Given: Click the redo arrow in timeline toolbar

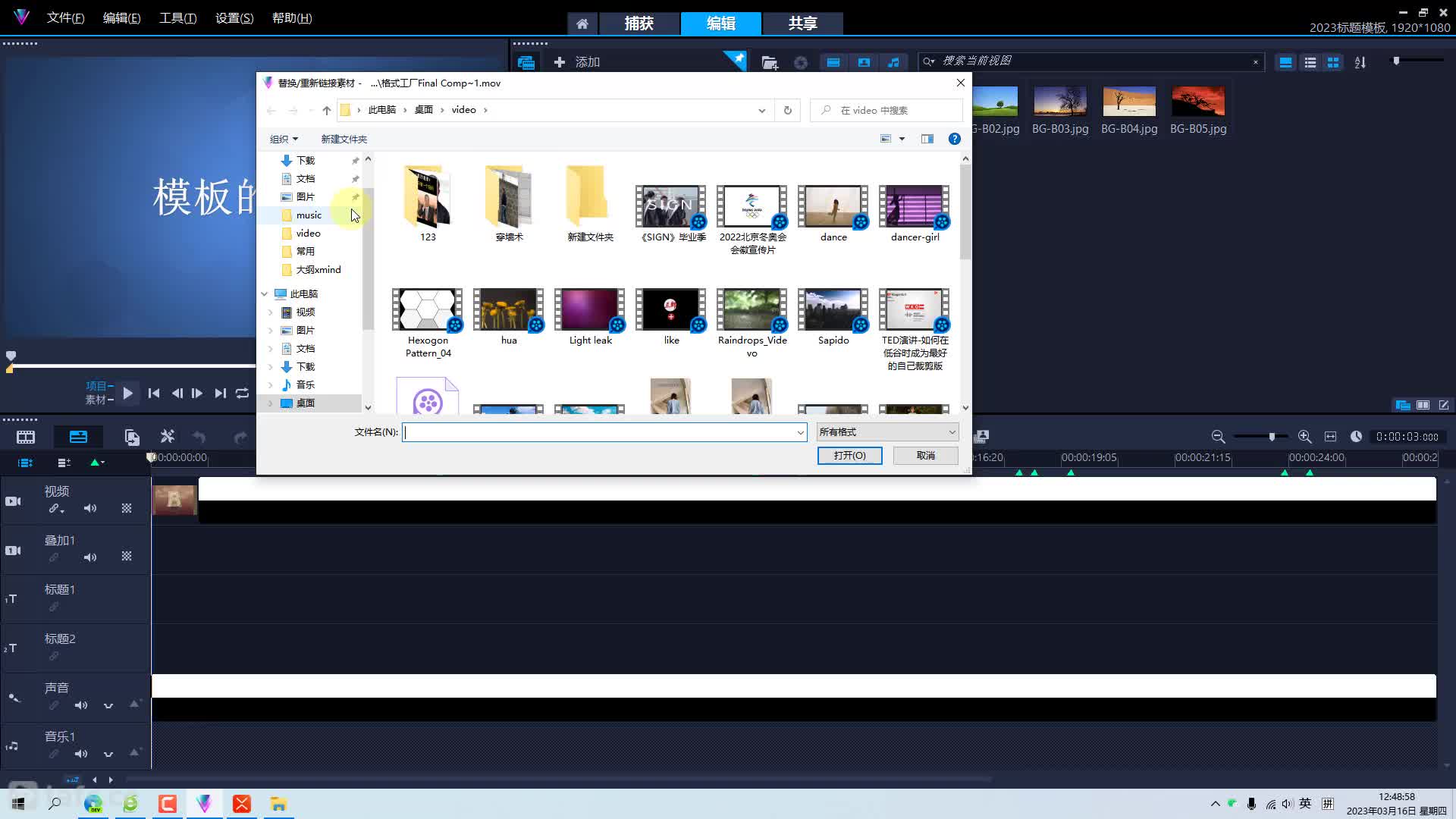Looking at the screenshot, I should coord(240,437).
